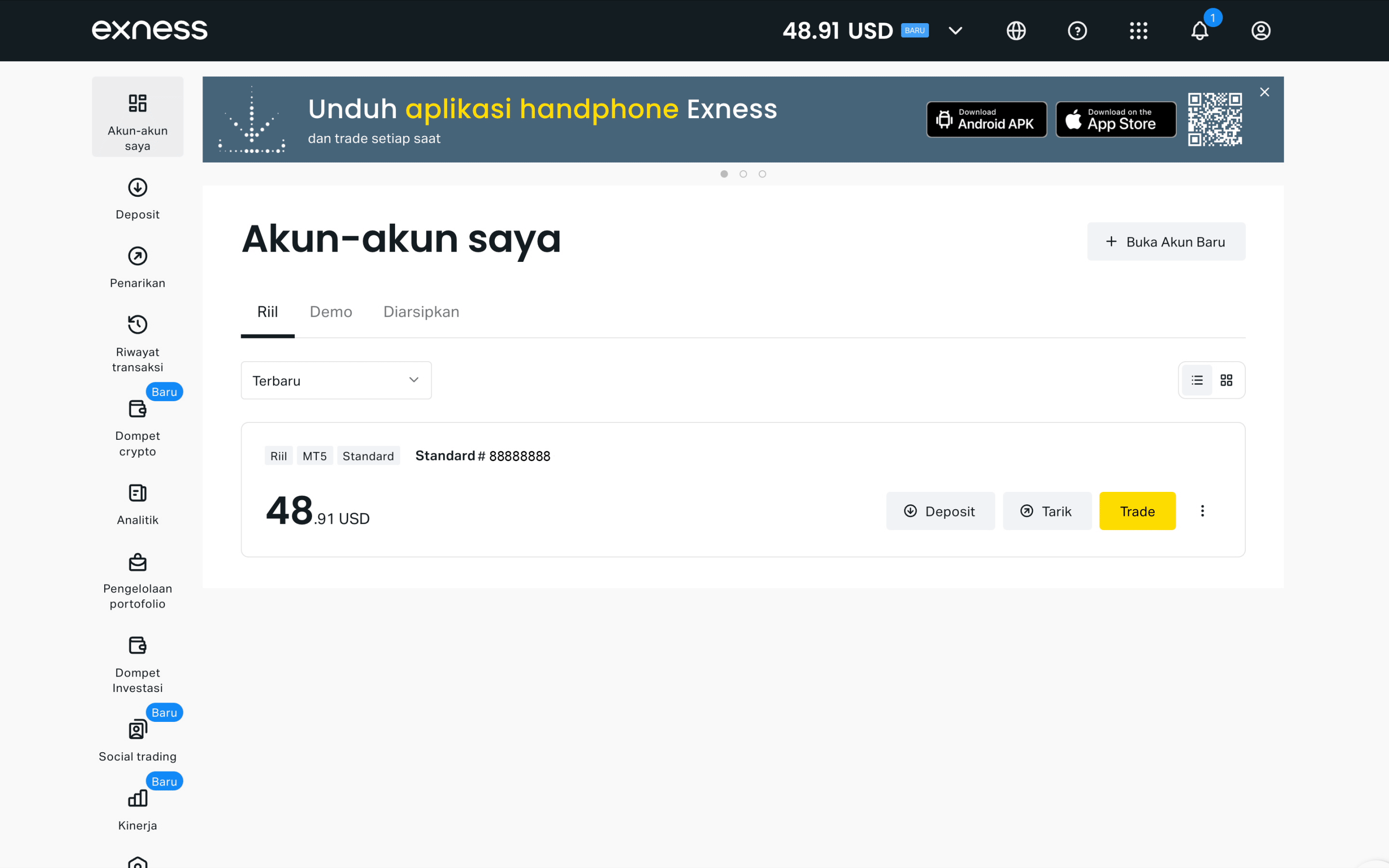Open the Kinerja performance icon
The height and width of the screenshot is (868, 1389).
pos(137,798)
